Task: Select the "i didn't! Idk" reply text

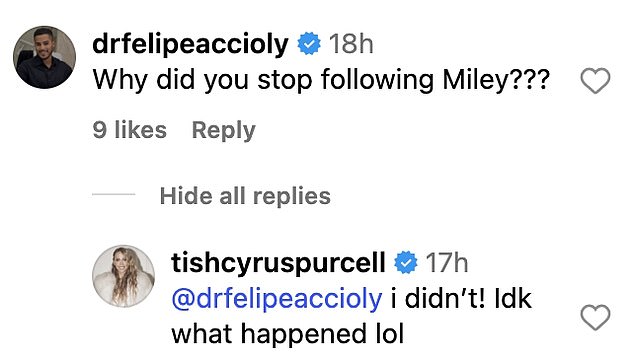Action: [461, 299]
